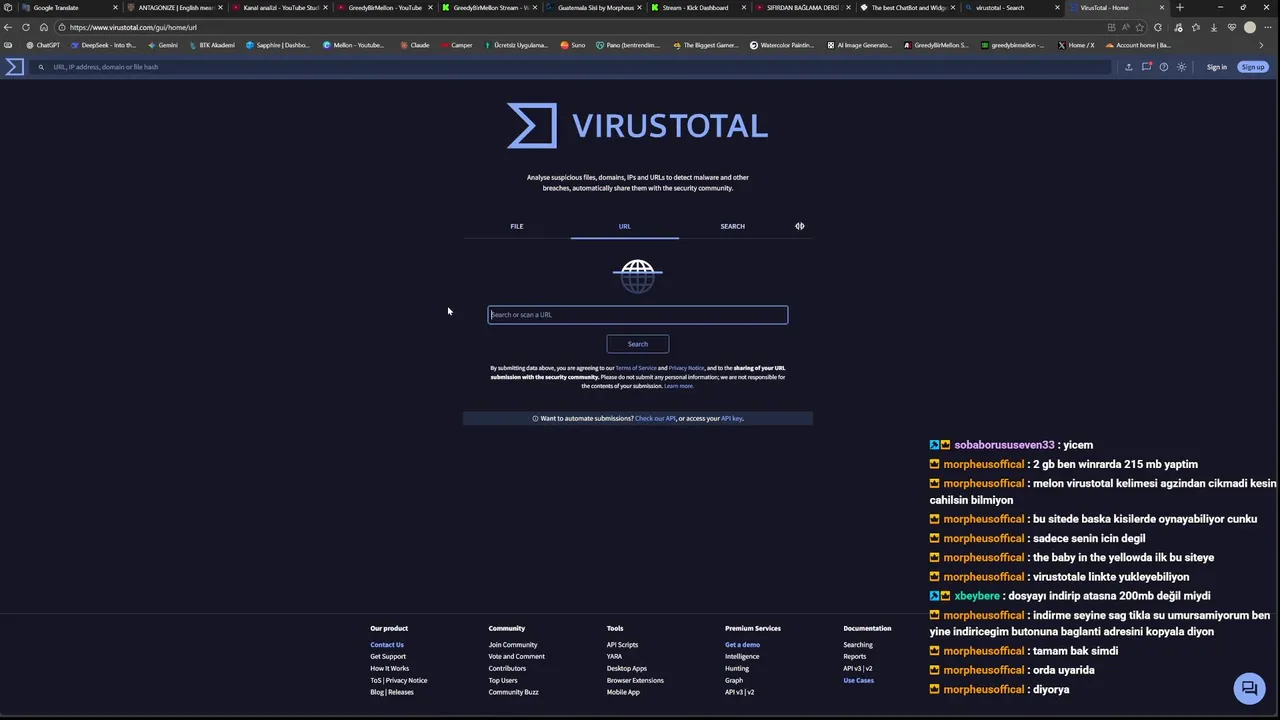Click the 'API key' link
Image resolution: width=1280 pixels, height=720 pixels.
(732, 418)
